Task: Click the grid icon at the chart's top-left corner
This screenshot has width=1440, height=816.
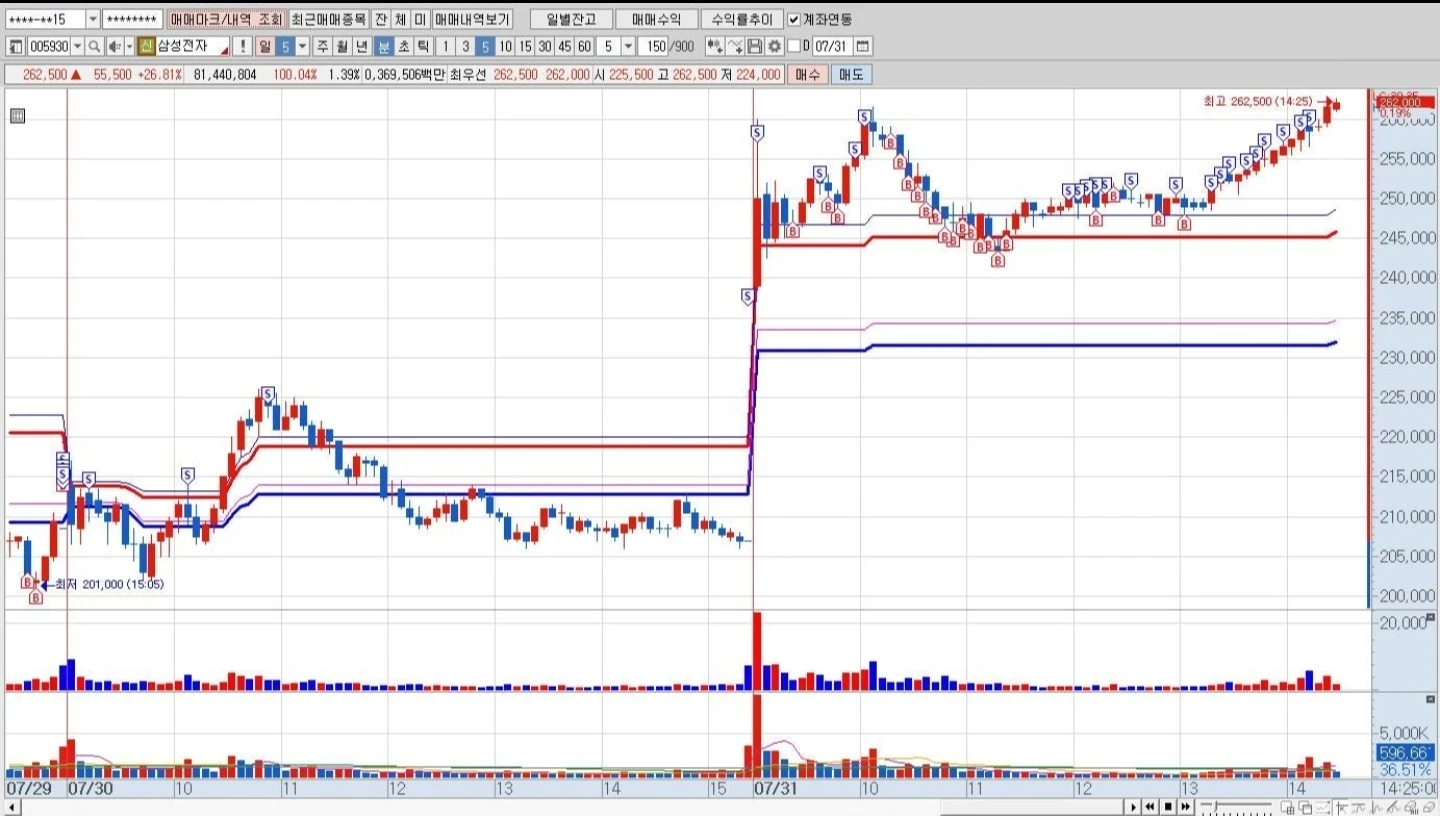Action: (17, 115)
